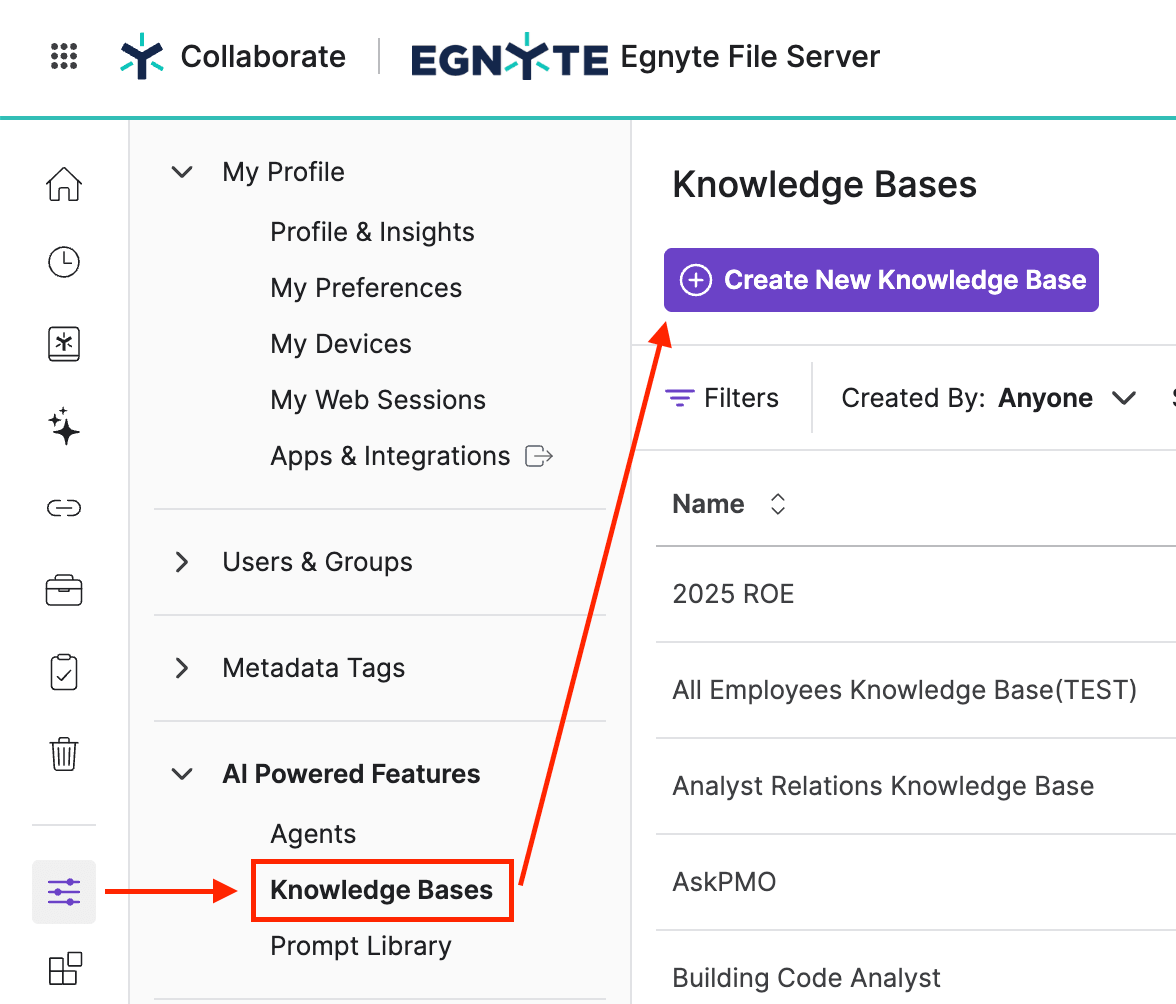This screenshot has width=1176, height=1004.
Task: Select the bookmarks book icon in sidebar
Action: click(x=64, y=344)
